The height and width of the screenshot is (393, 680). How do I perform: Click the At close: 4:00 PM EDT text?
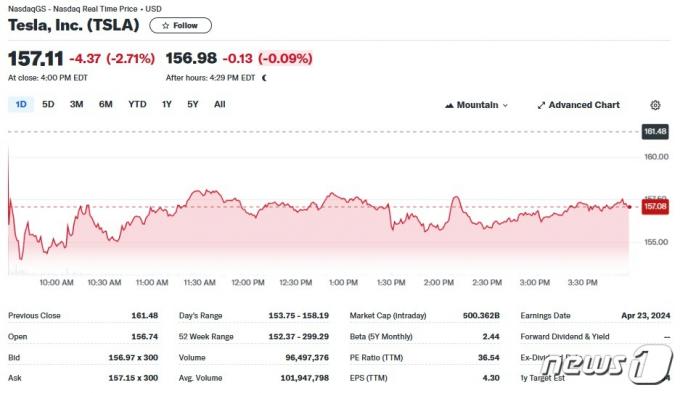(x=48, y=78)
